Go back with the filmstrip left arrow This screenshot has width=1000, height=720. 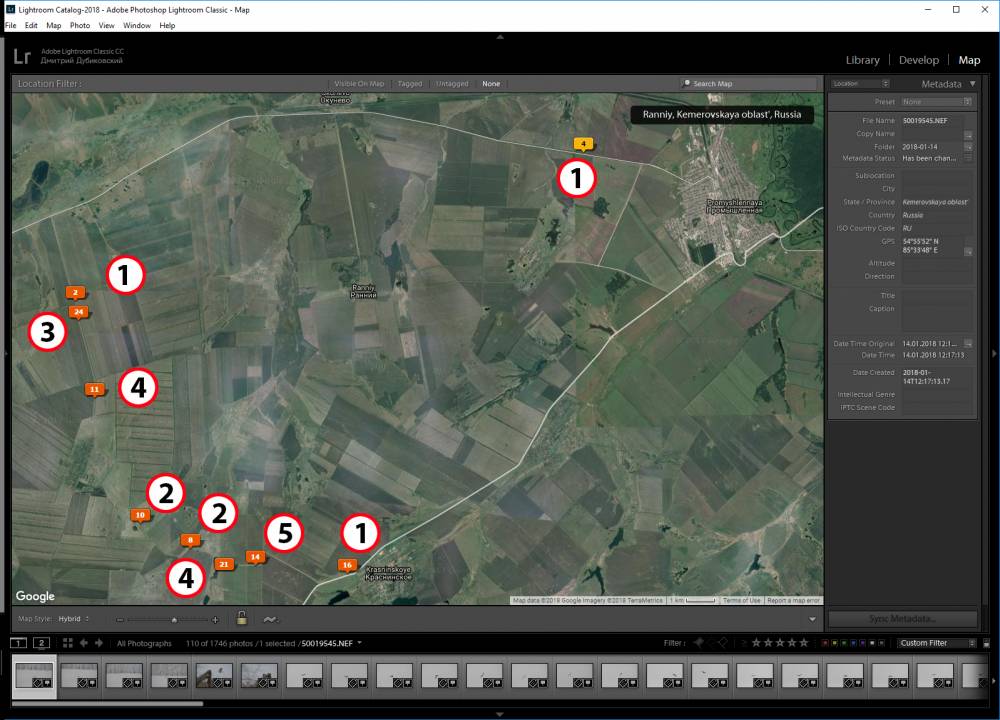84,643
